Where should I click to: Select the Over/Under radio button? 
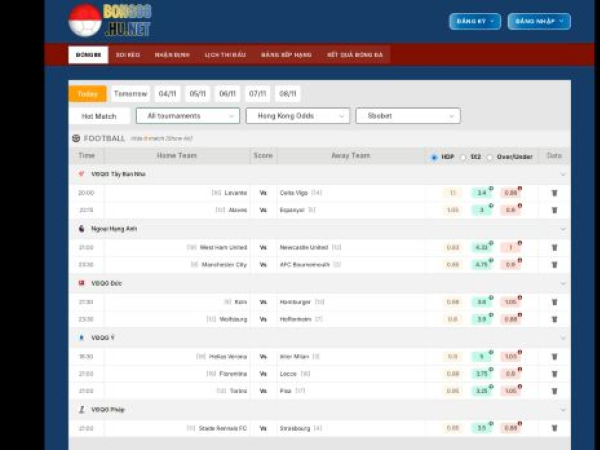pos(489,156)
